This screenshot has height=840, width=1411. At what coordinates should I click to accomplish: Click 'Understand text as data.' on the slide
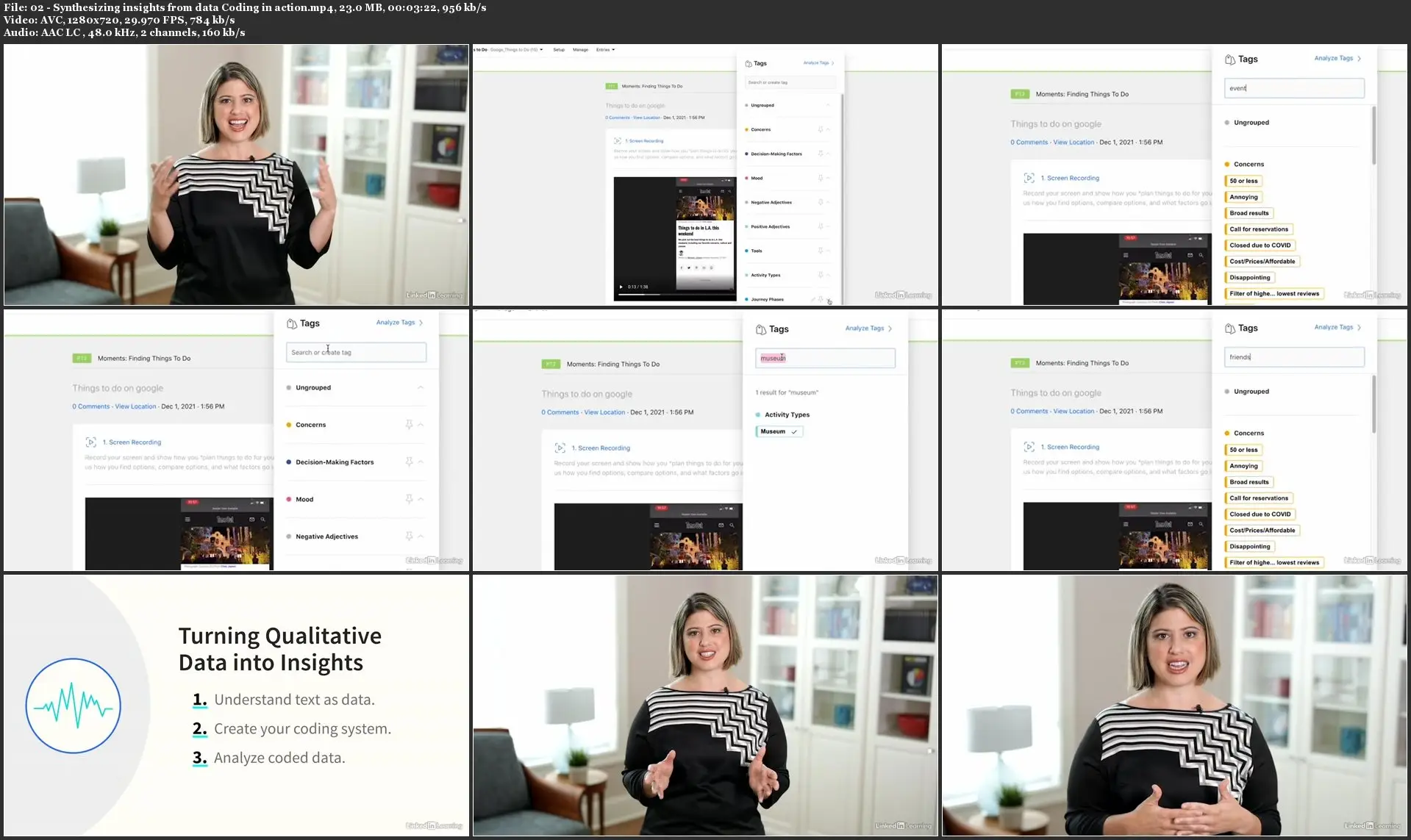coord(295,700)
